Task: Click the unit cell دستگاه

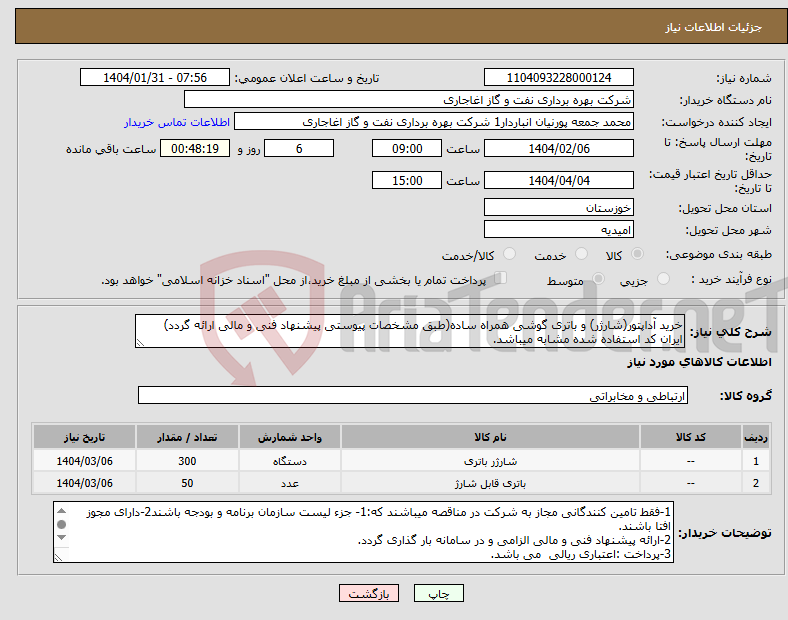Action: tap(290, 461)
